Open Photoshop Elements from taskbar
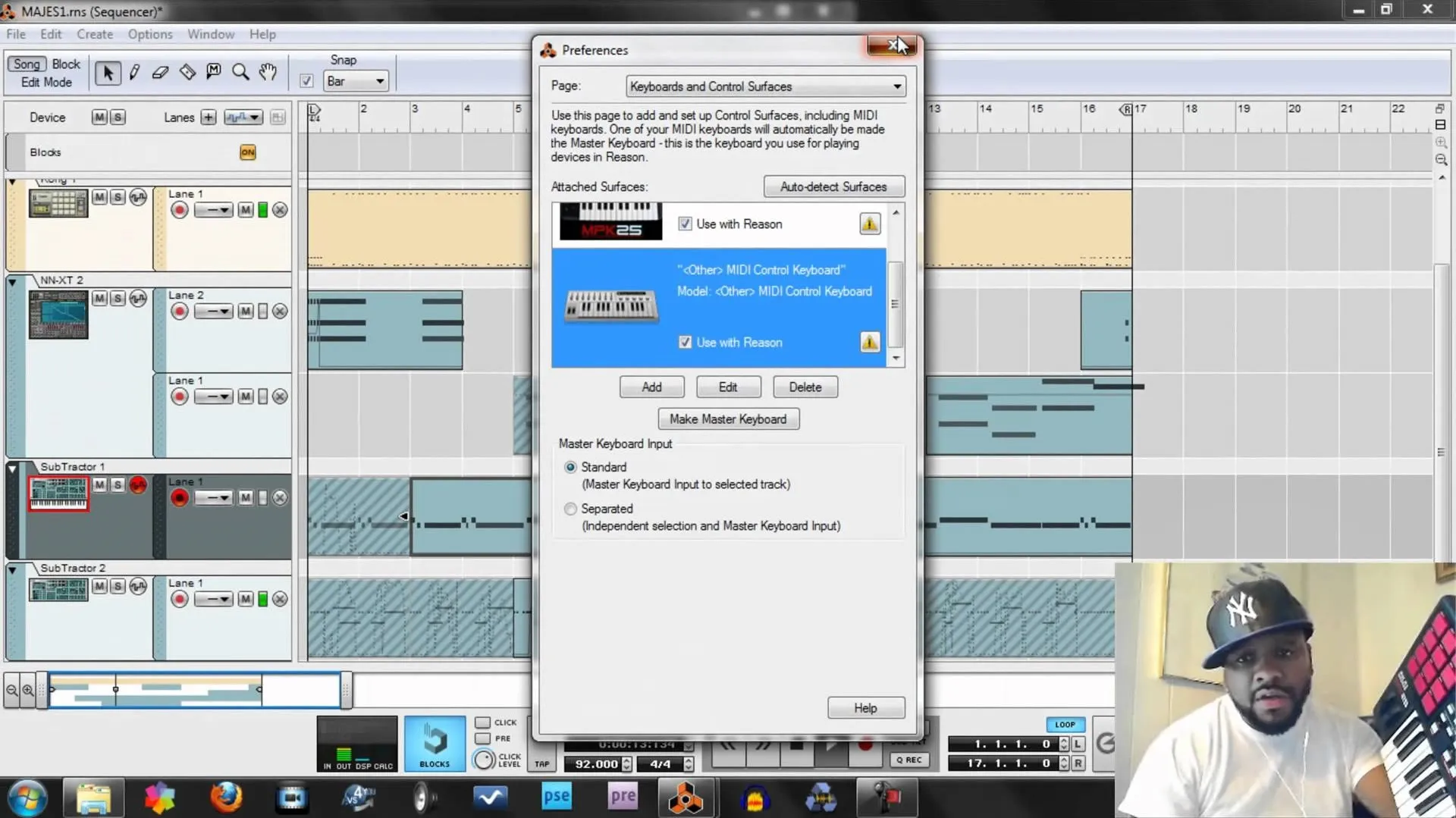This screenshot has height=818, width=1456. pos(557,798)
